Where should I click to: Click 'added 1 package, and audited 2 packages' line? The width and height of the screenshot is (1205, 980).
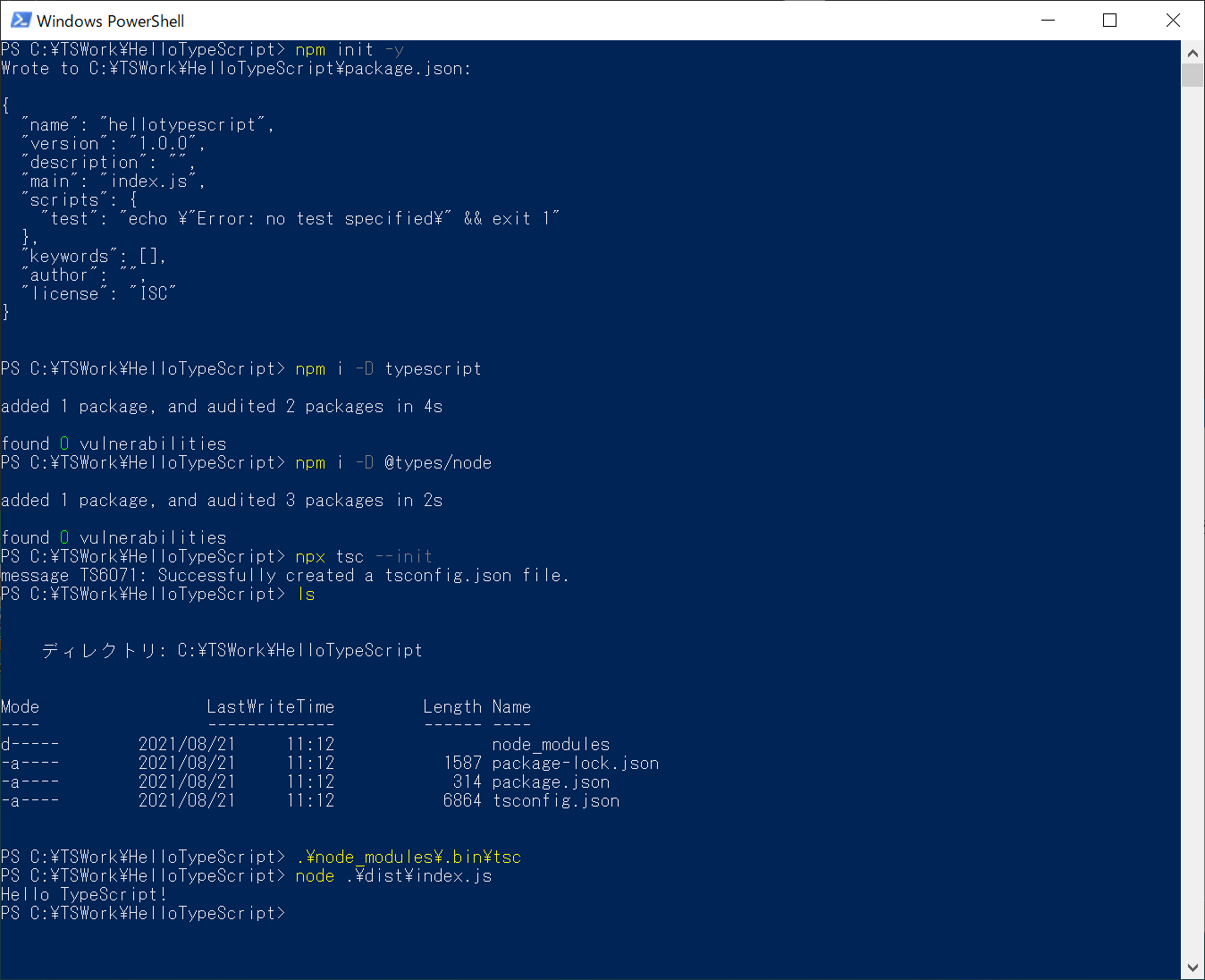point(222,407)
